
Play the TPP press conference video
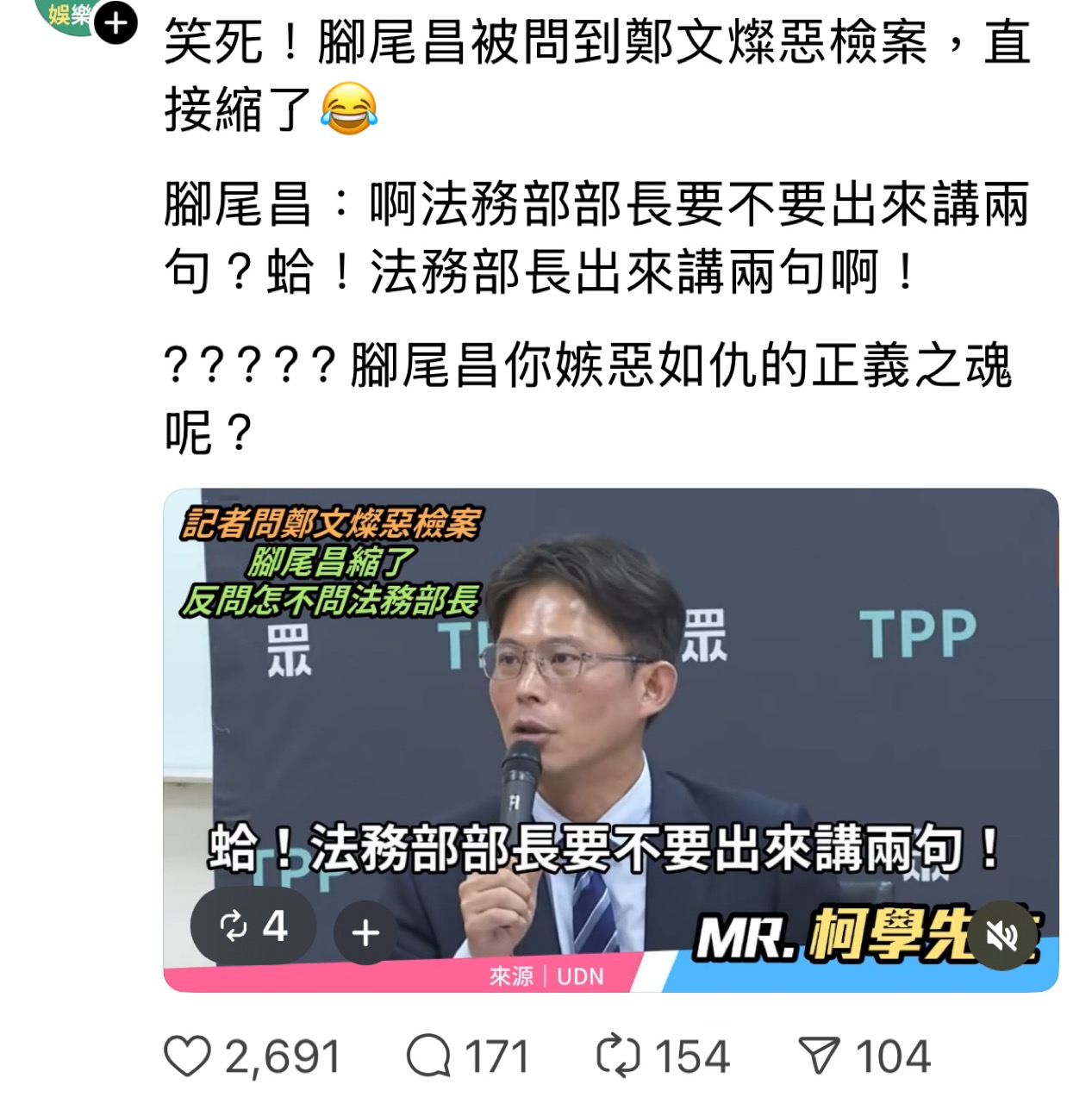pos(611,740)
